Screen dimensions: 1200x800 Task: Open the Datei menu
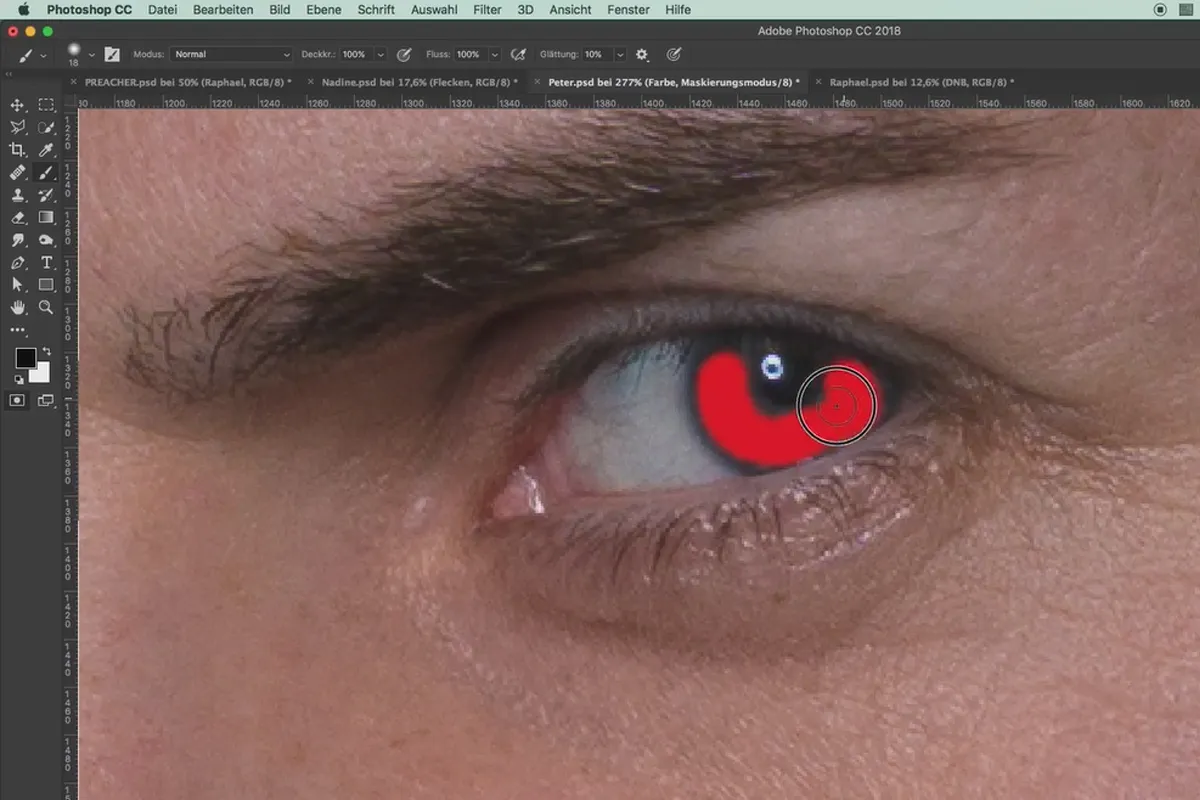pos(163,9)
